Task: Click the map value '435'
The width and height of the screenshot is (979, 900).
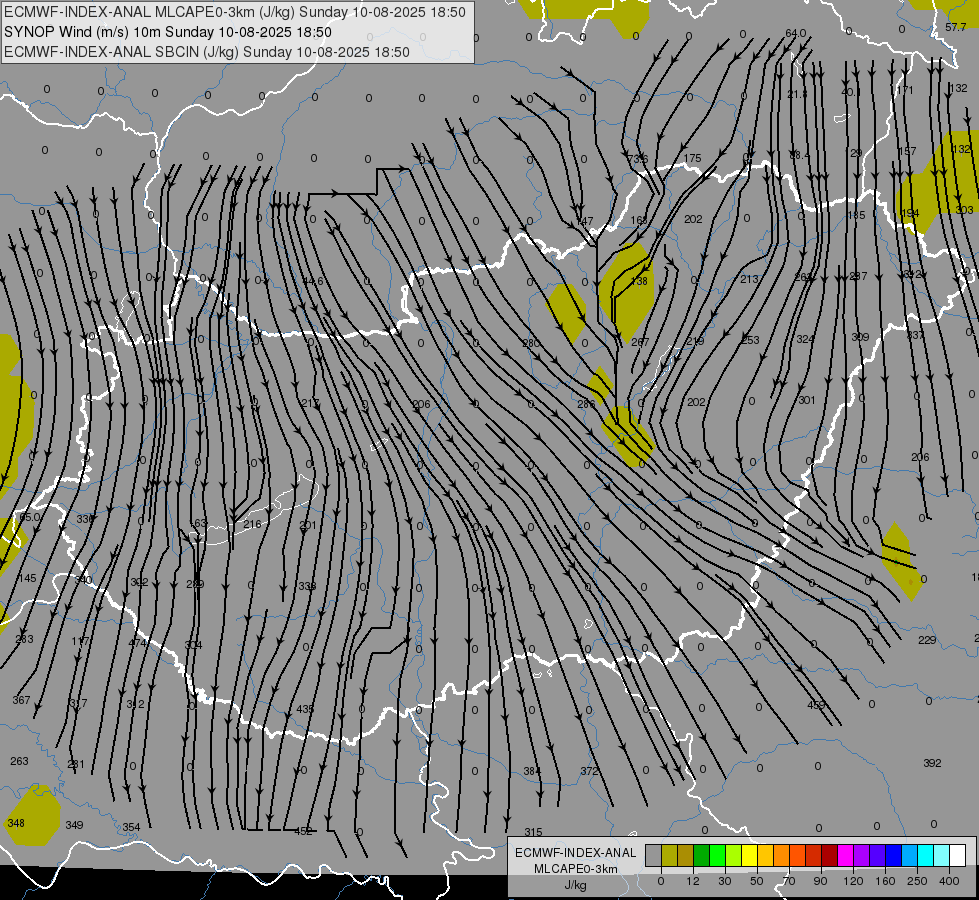Action: (x=305, y=709)
